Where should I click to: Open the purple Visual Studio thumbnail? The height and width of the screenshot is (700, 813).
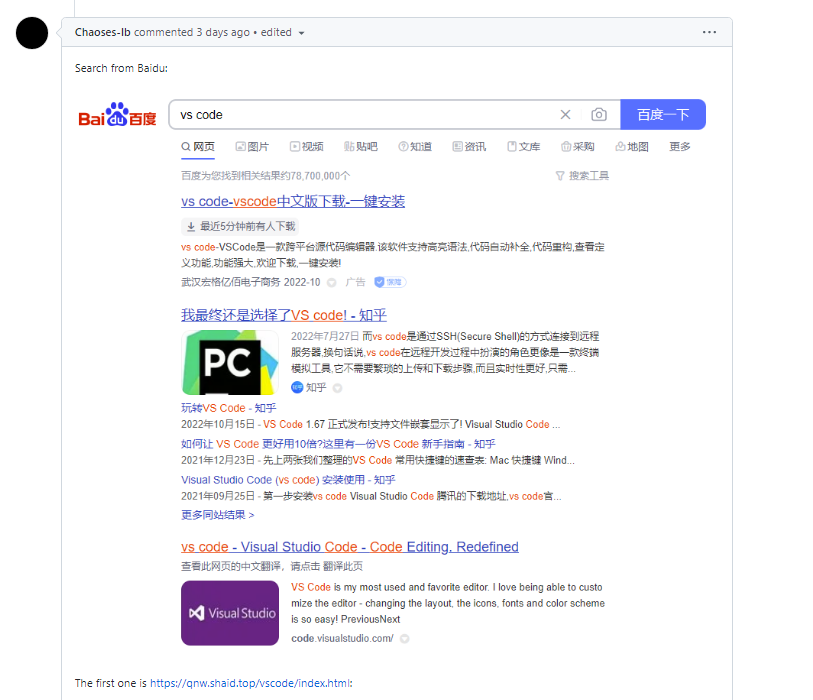pyautogui.click(x=230, y=613)
